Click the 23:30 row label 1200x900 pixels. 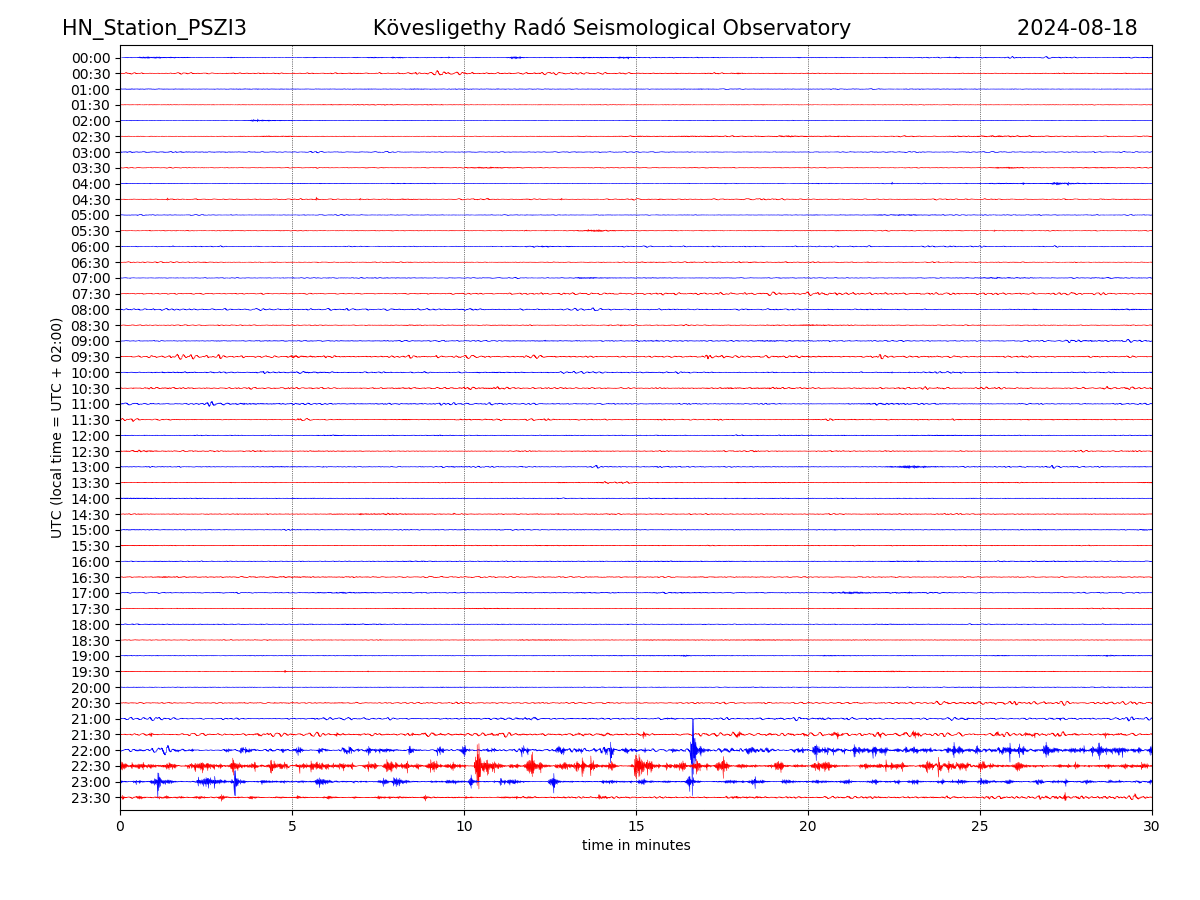[x=91, y=798]
